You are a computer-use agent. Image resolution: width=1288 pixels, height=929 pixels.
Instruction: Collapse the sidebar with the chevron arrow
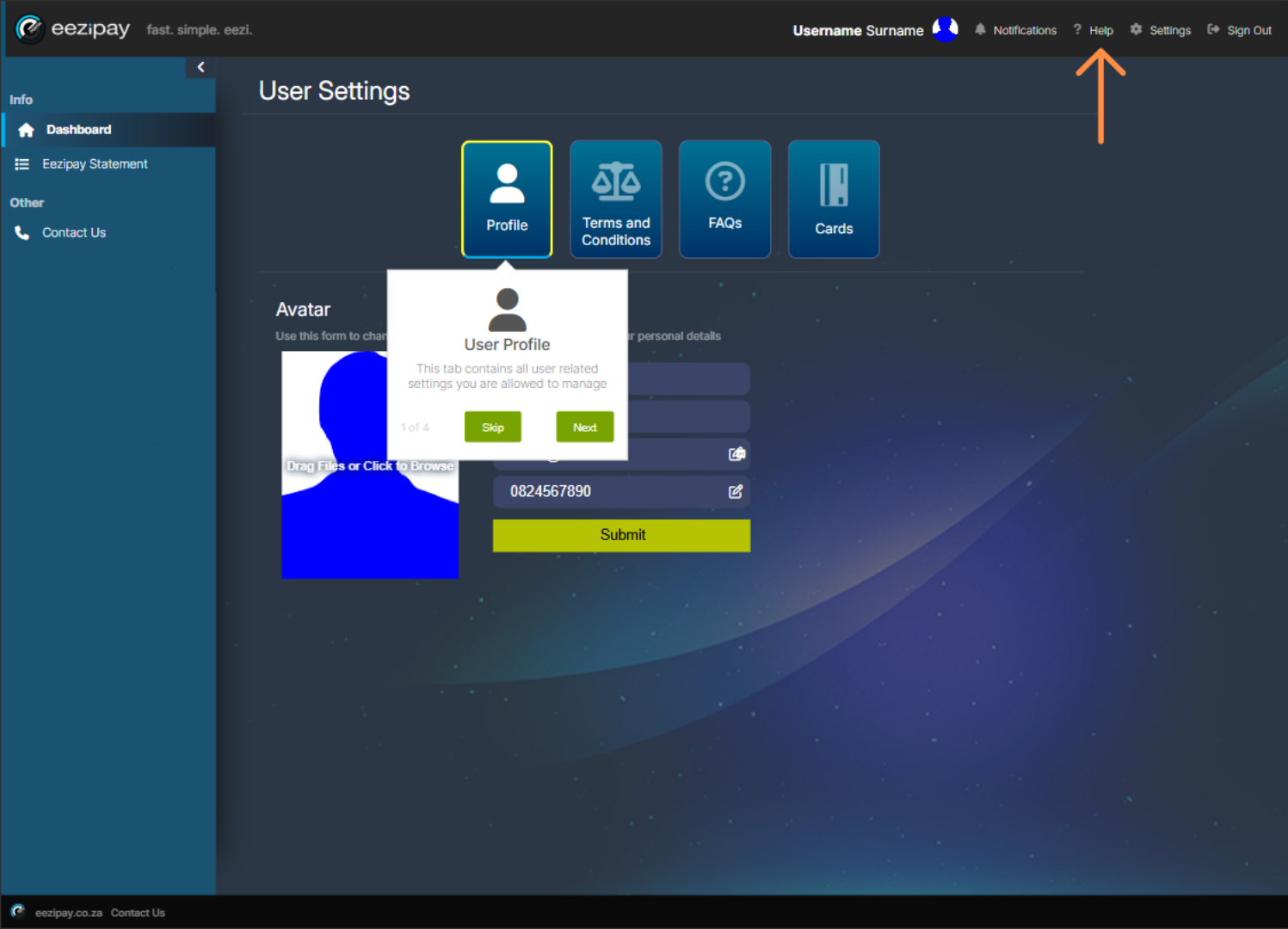coord(200,67)
